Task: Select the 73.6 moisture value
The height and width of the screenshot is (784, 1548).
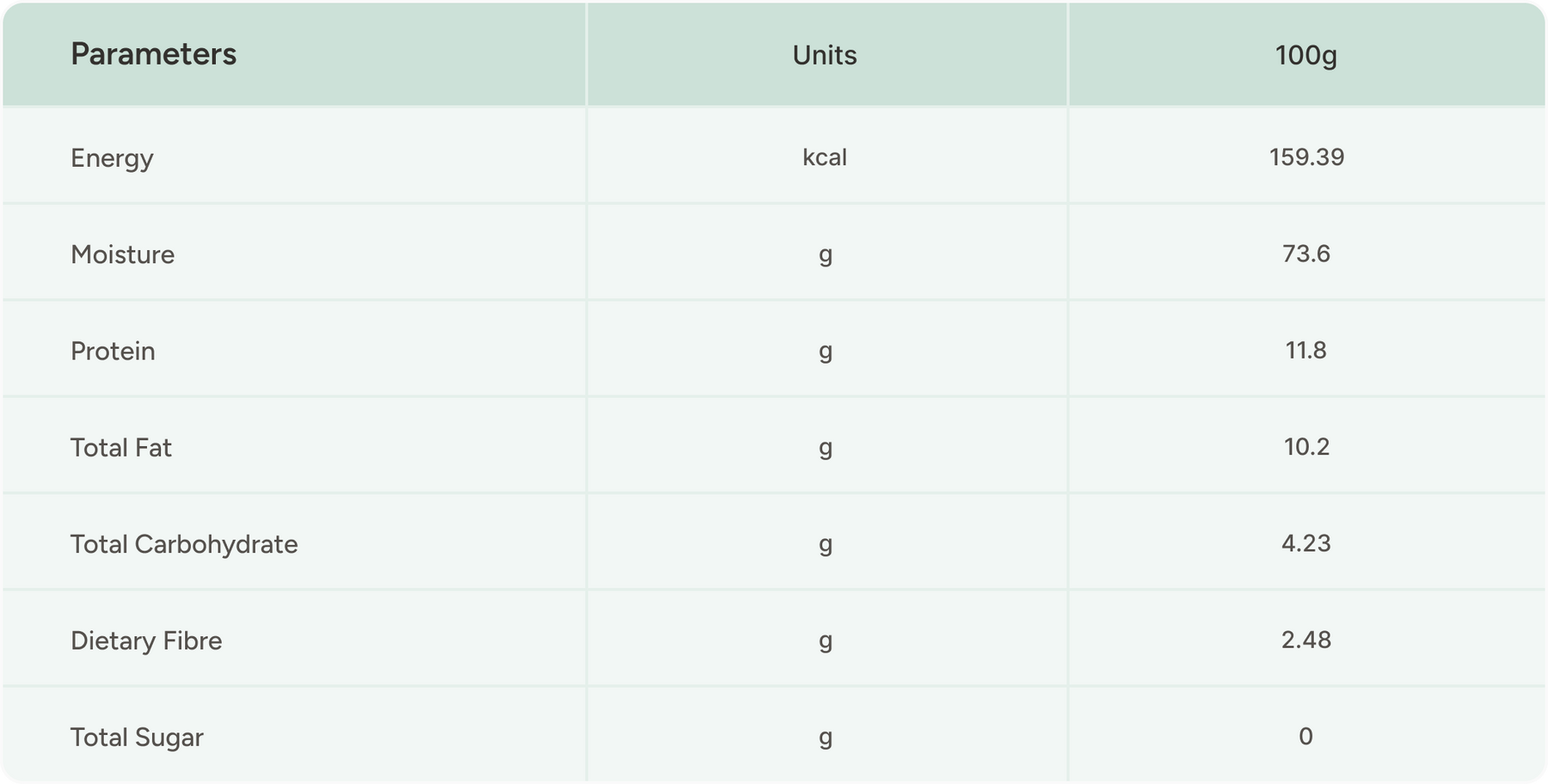Action: point(1305,254)
